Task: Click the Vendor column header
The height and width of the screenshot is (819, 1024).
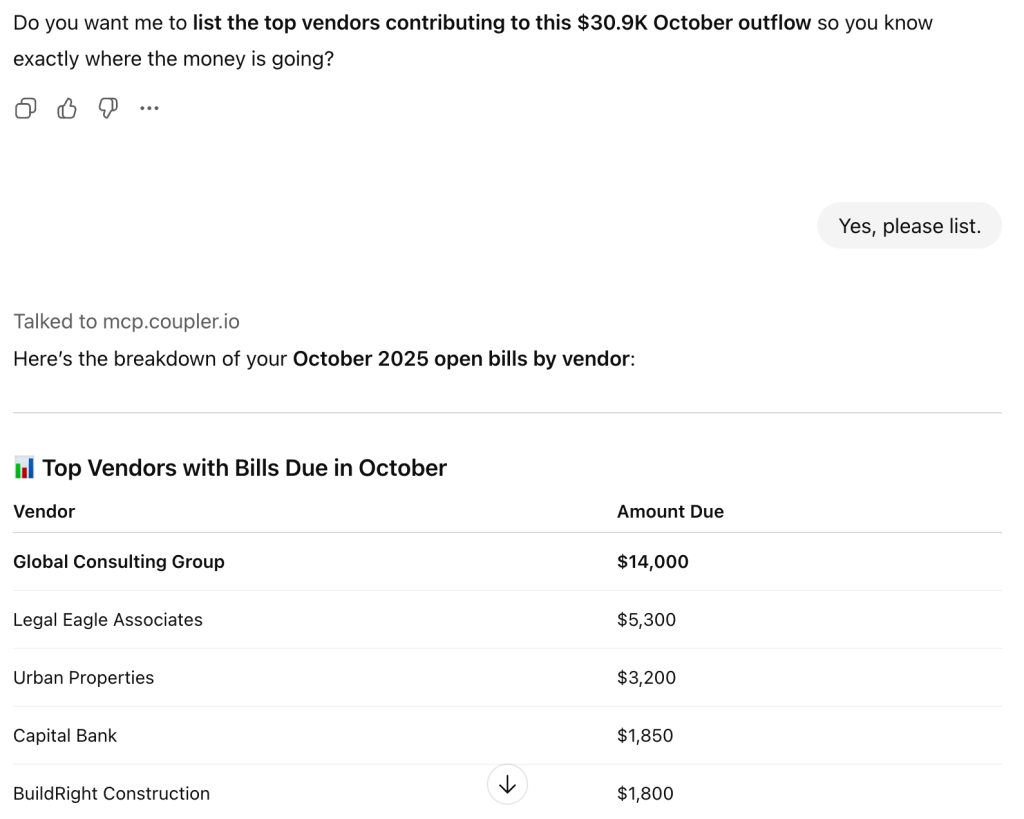Action: coord(44,512)
